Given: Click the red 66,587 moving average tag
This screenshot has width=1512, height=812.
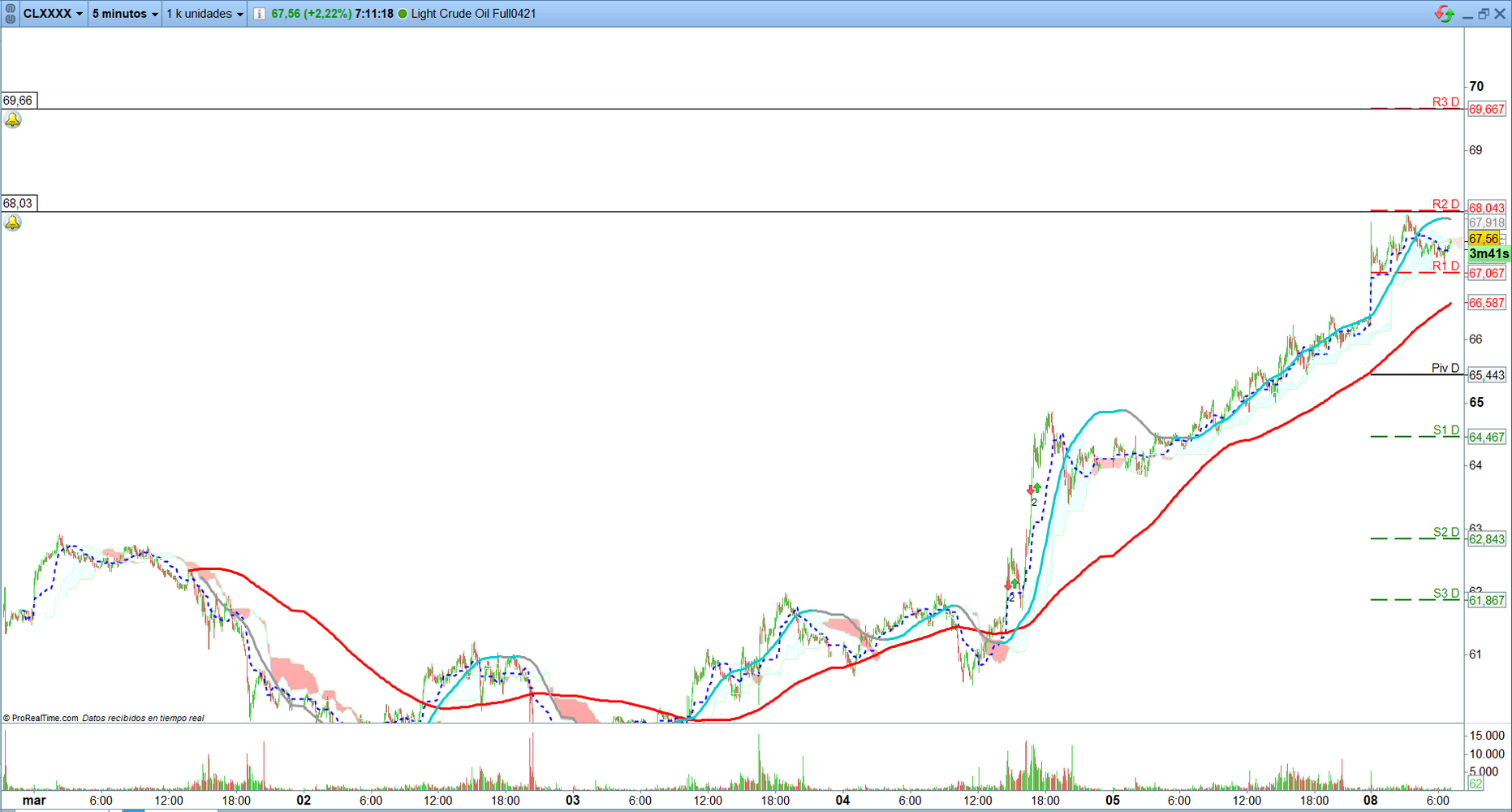Looking at the screenshot, I should coord(1487,303).
